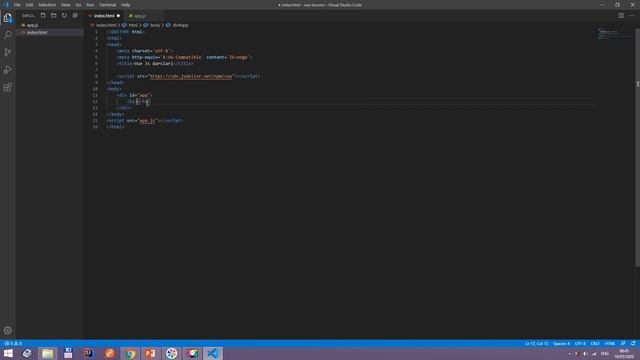
Task: Change end of line sequence CRLF
Action: [x=595, y=344]
